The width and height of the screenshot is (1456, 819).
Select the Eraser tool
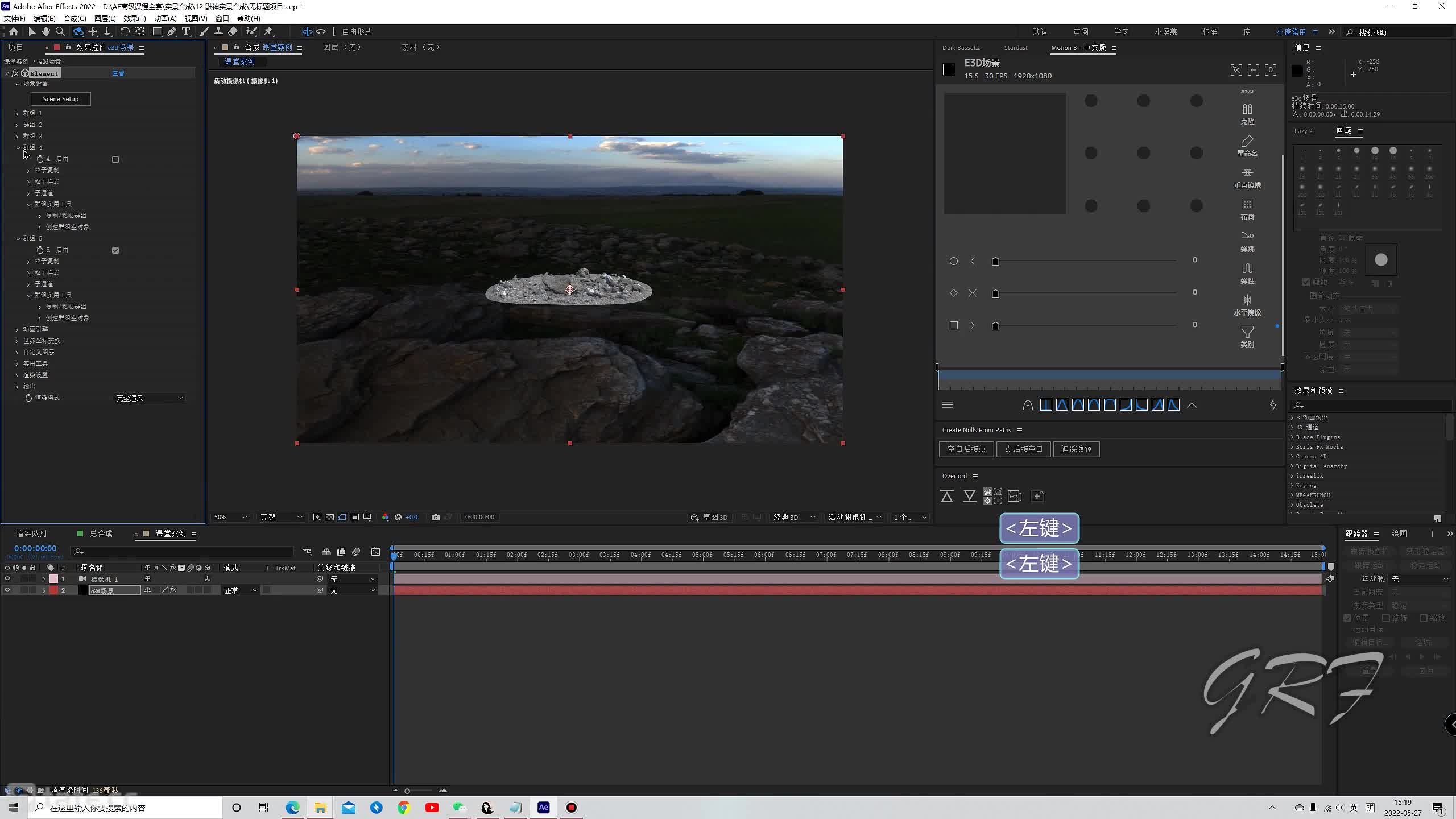click(233, 32)
